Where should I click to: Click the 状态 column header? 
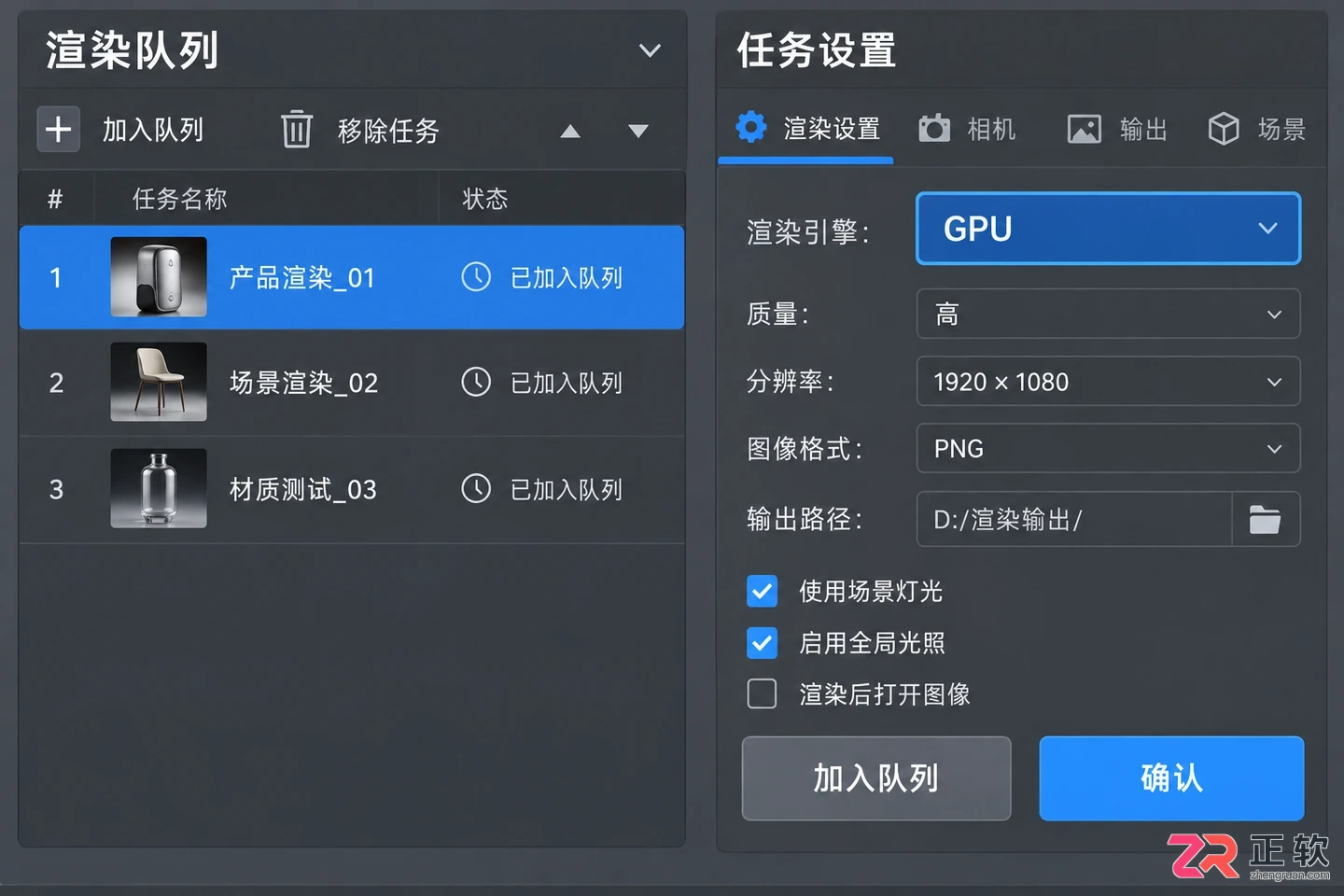pyautogui.click(x=485, y=199)
